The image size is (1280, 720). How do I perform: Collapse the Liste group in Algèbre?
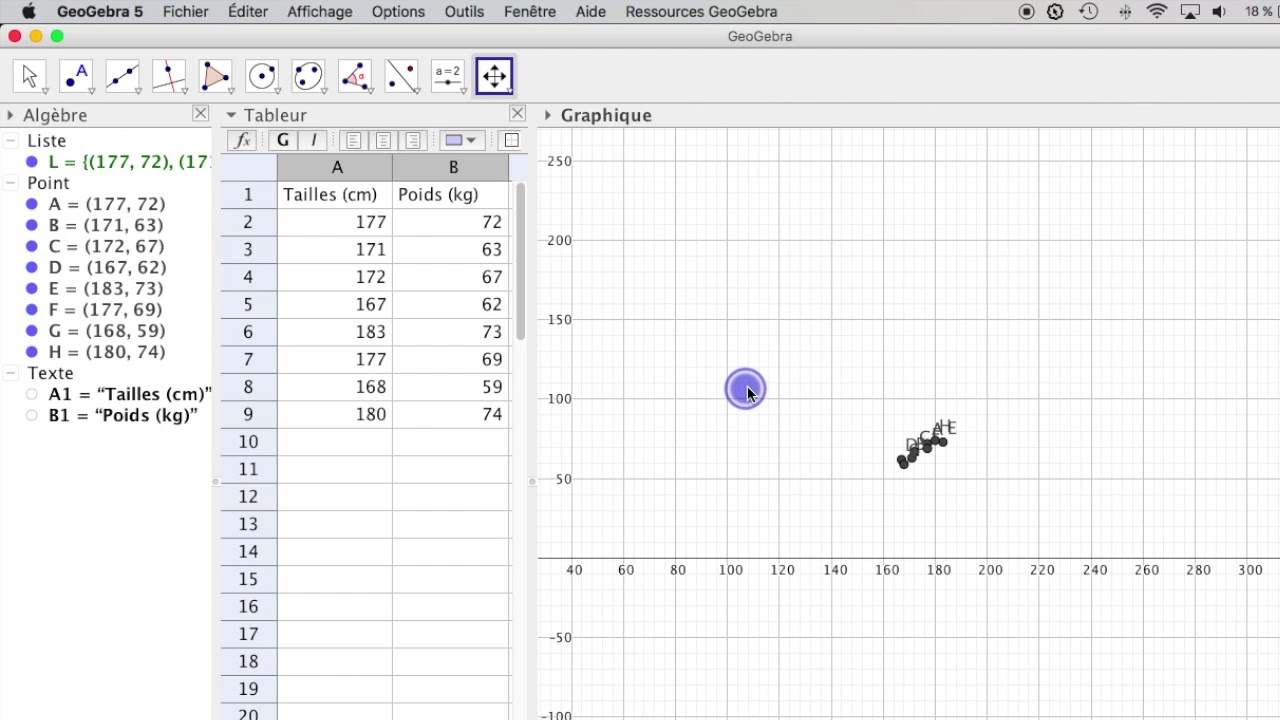(11, 141)
